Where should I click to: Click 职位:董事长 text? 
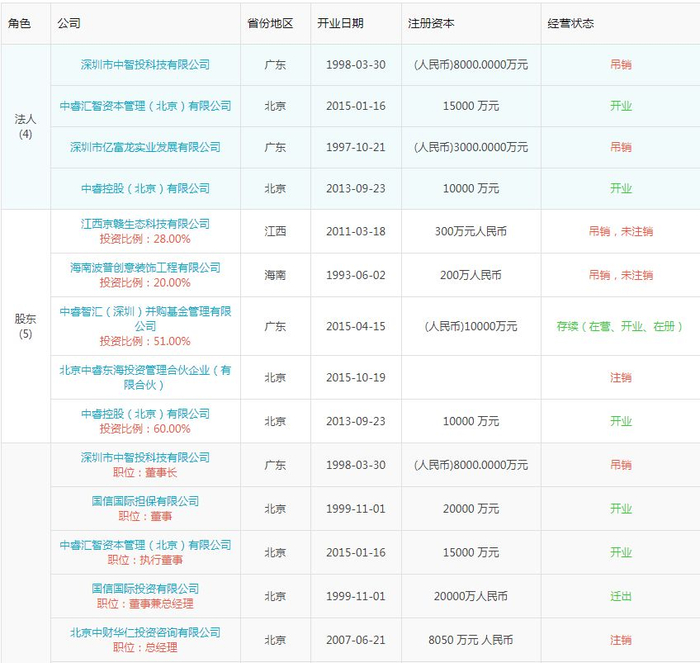(145, 472)
